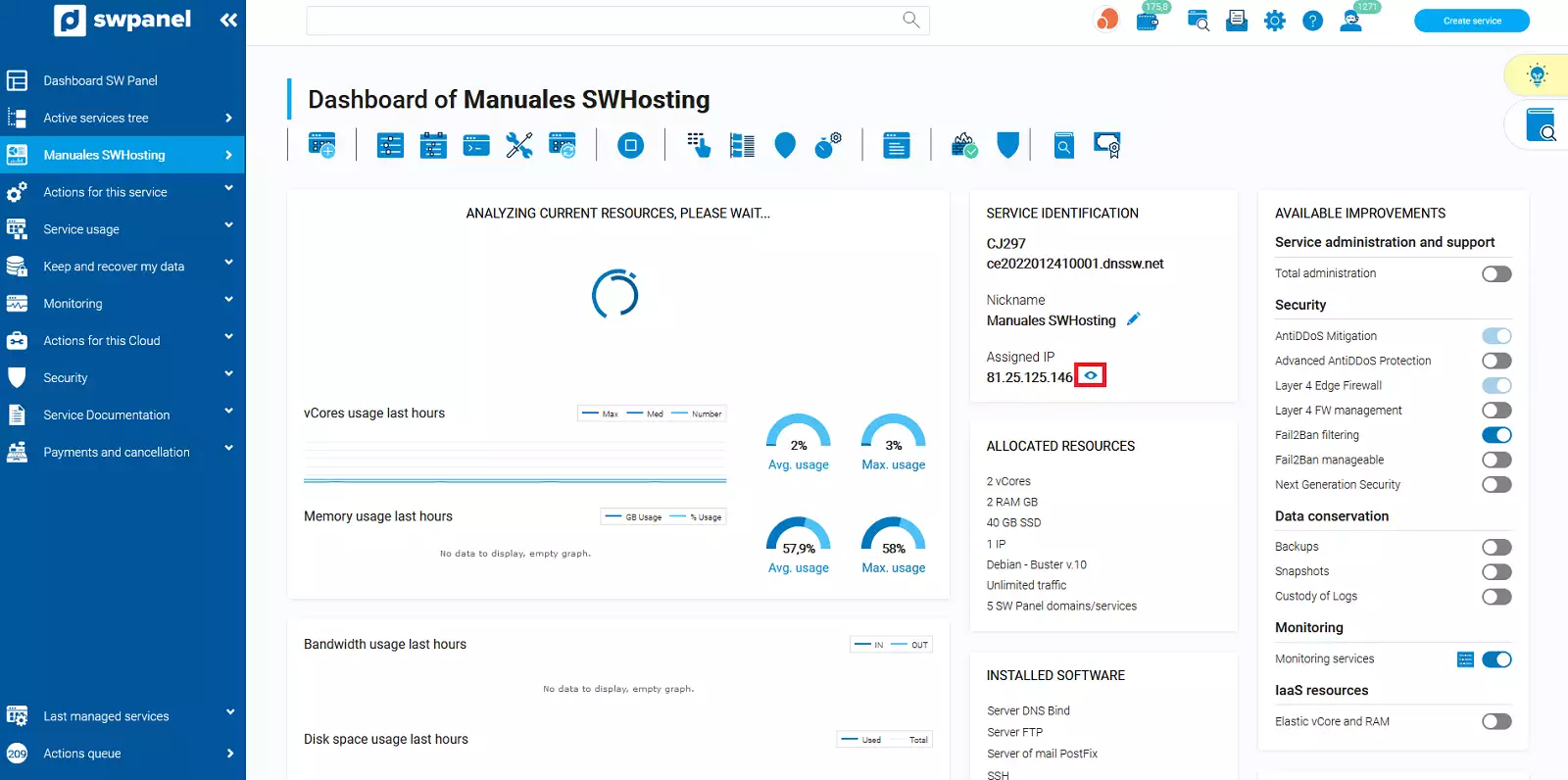Click the round stop service icon
The image size is (1568, 780).
click(630, 146)
